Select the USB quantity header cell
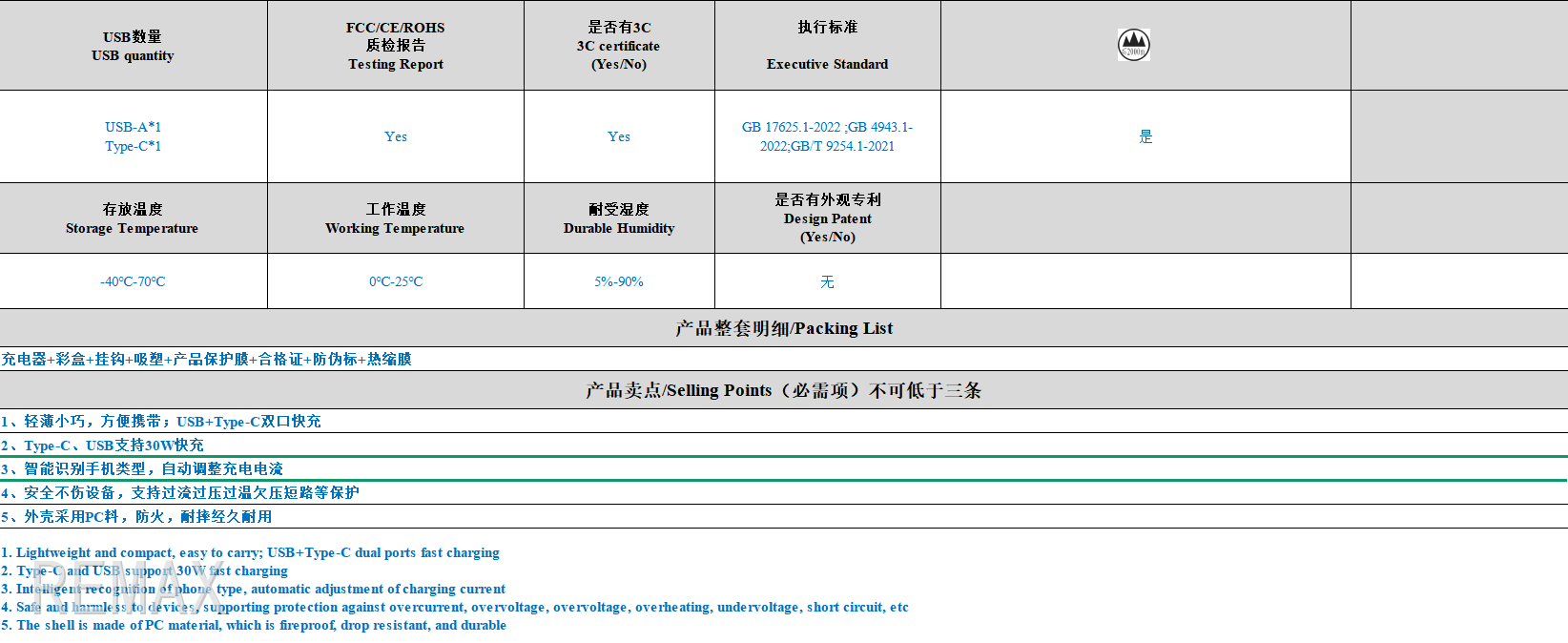 click(x=133, y=46)
